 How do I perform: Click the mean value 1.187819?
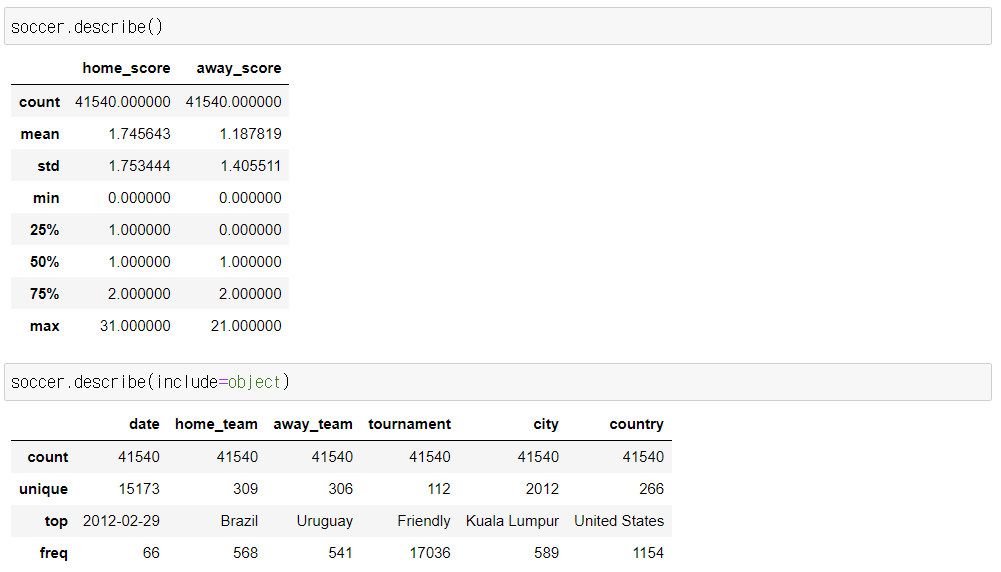pos(250,134)
